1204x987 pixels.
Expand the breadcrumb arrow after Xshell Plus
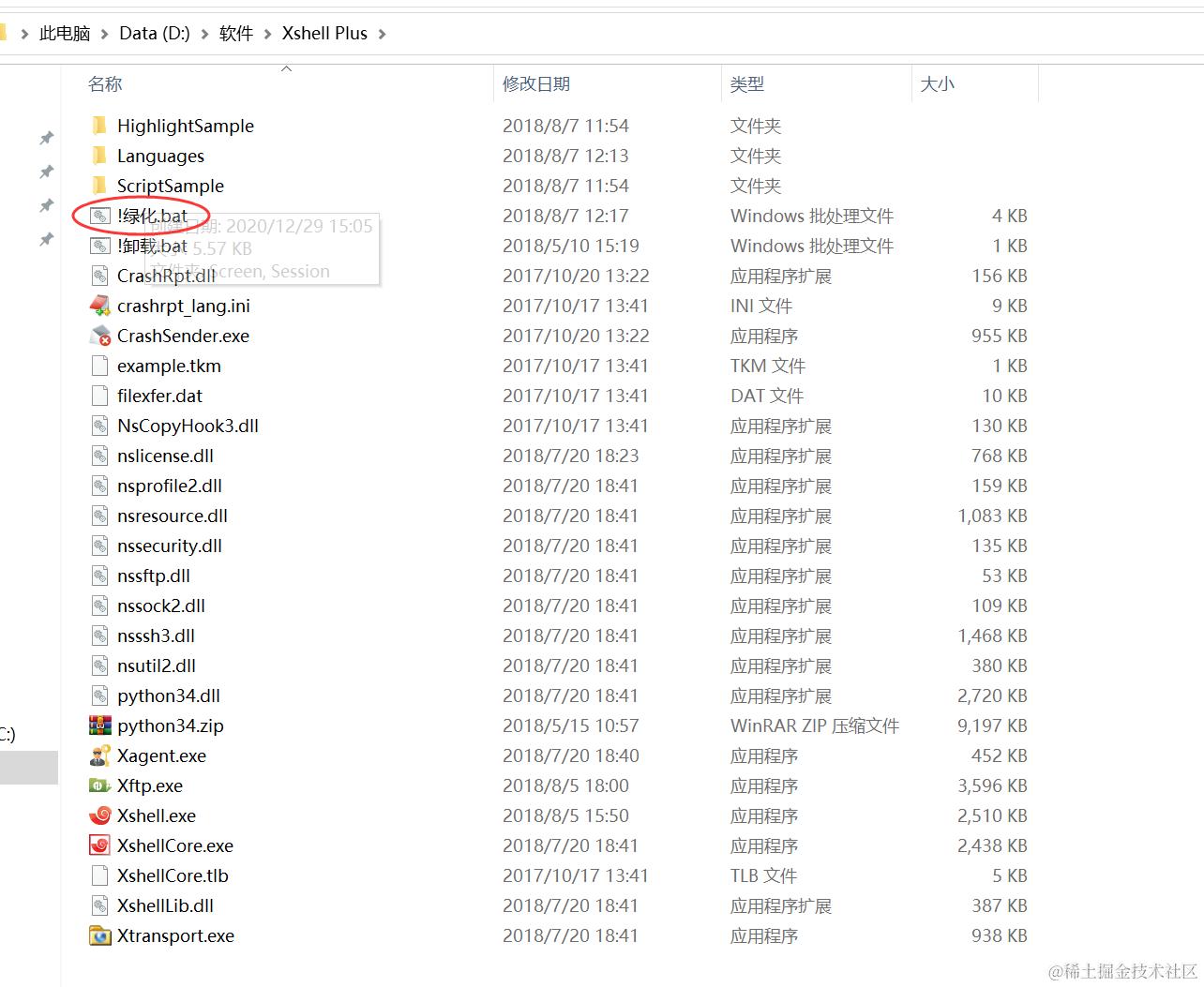click(382, 34)
